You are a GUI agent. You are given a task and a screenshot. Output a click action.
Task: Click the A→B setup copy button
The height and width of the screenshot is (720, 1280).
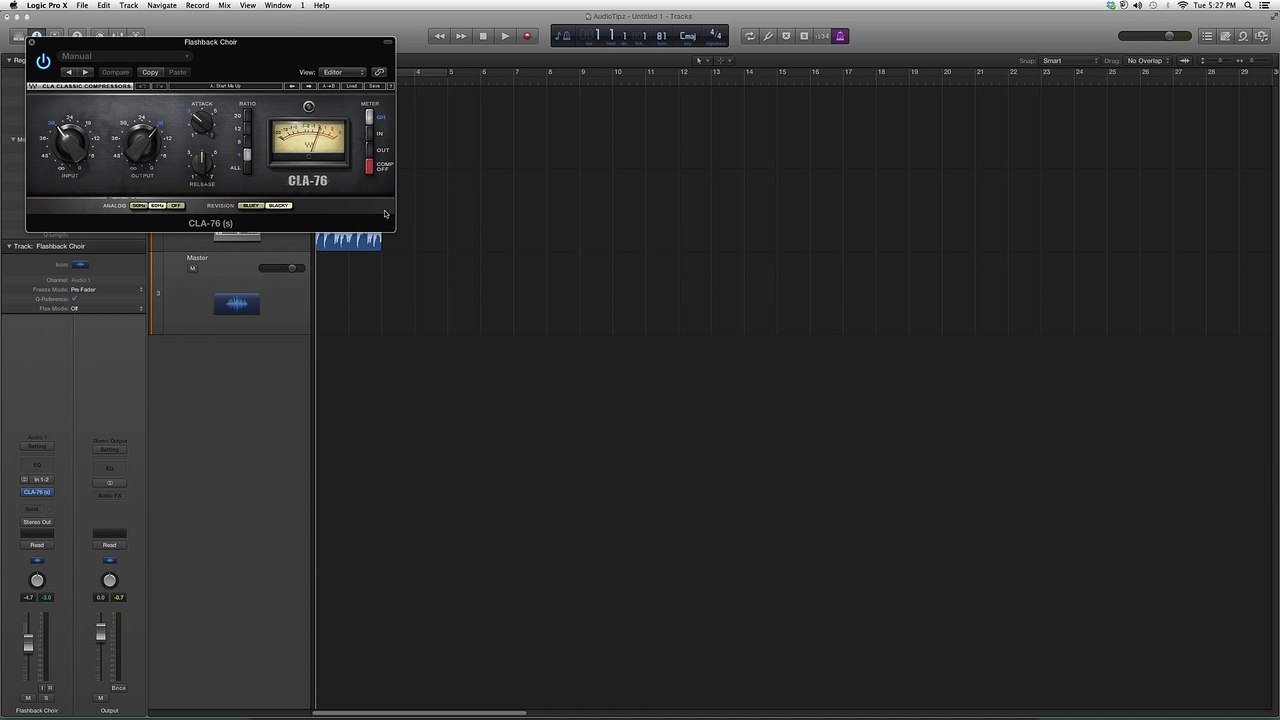coord(329,86)
